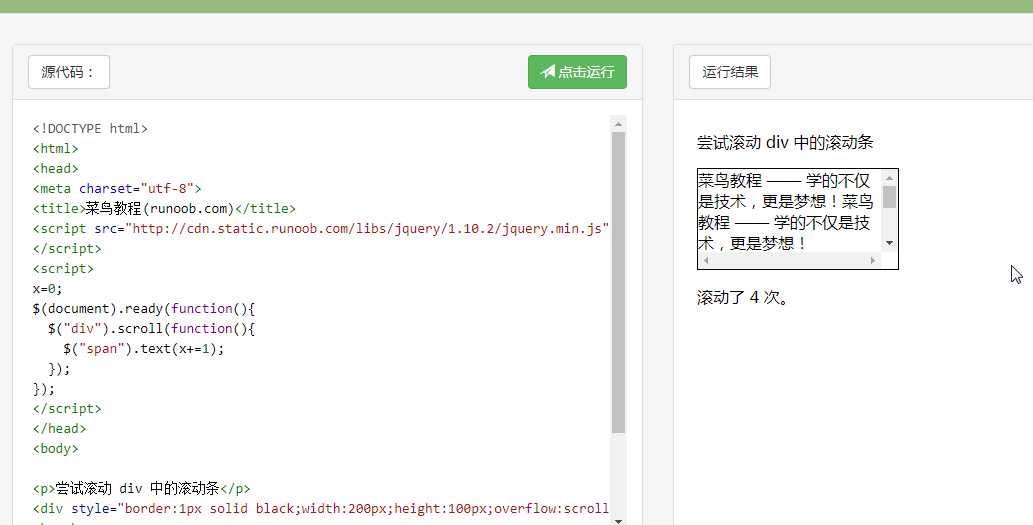Click the $("div").scroll(function(){ line

pos(152,329)
